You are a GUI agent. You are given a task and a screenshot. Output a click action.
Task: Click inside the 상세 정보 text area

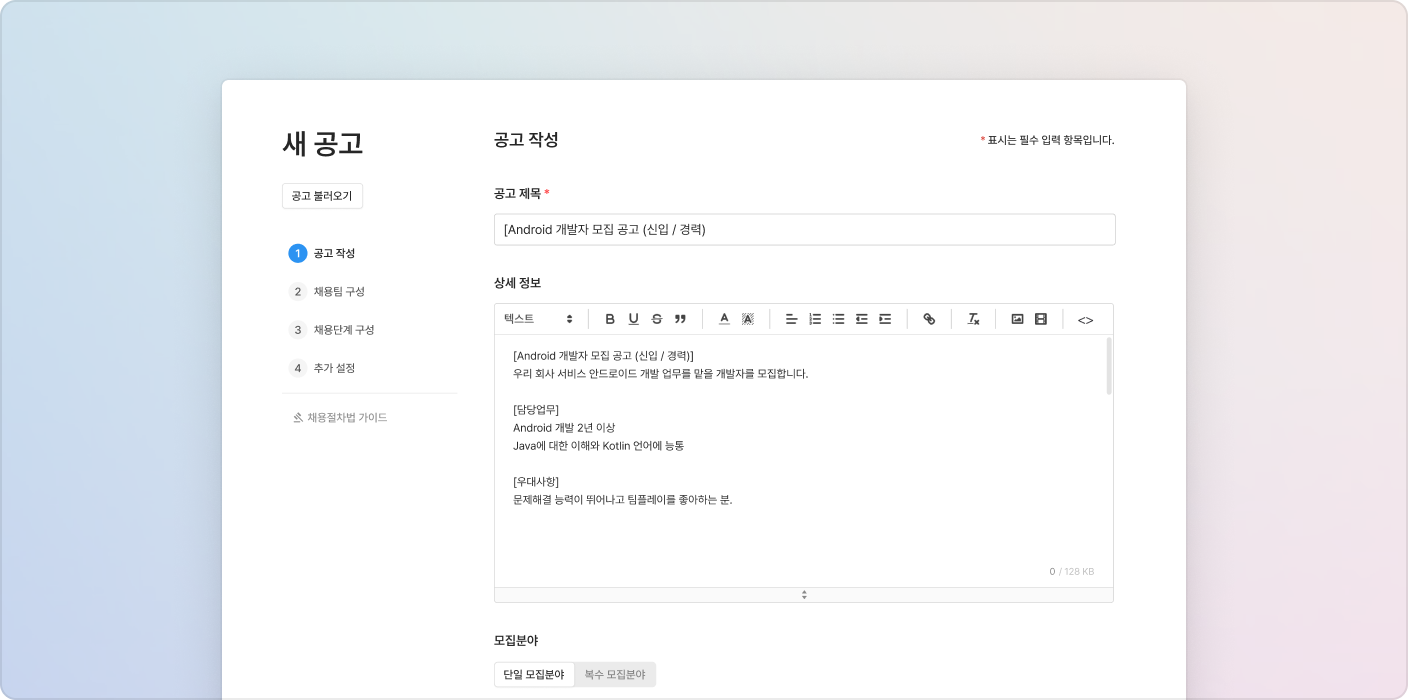(804, 461)
